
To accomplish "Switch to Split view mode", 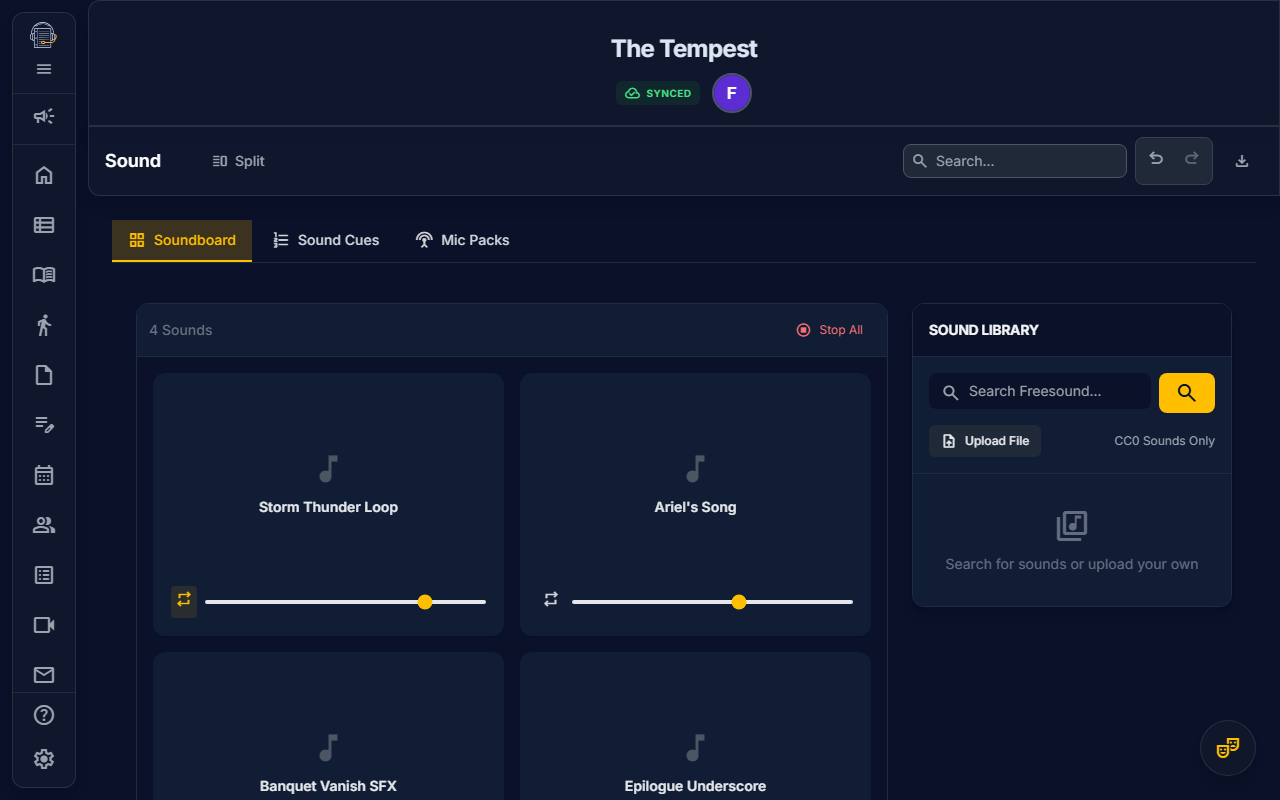I will (x=238, y=161).
